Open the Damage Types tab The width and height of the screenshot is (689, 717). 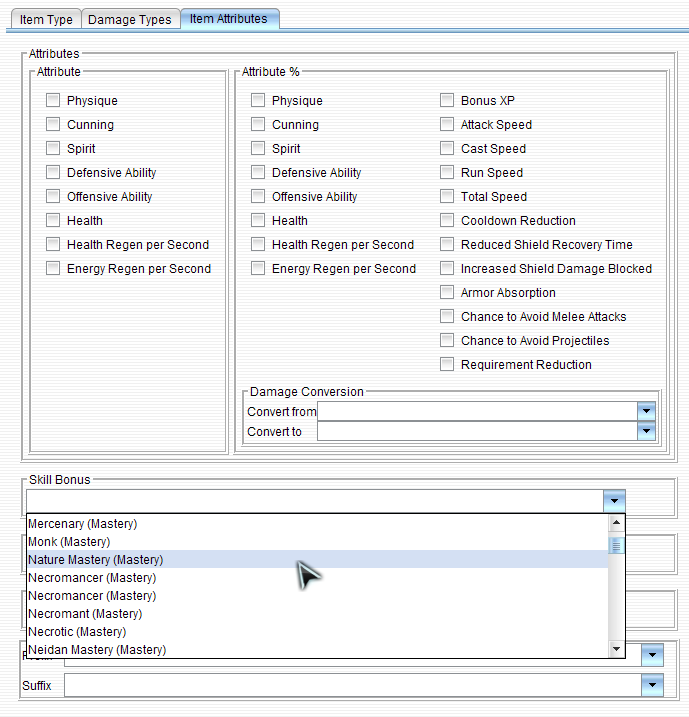coord(130,20)
